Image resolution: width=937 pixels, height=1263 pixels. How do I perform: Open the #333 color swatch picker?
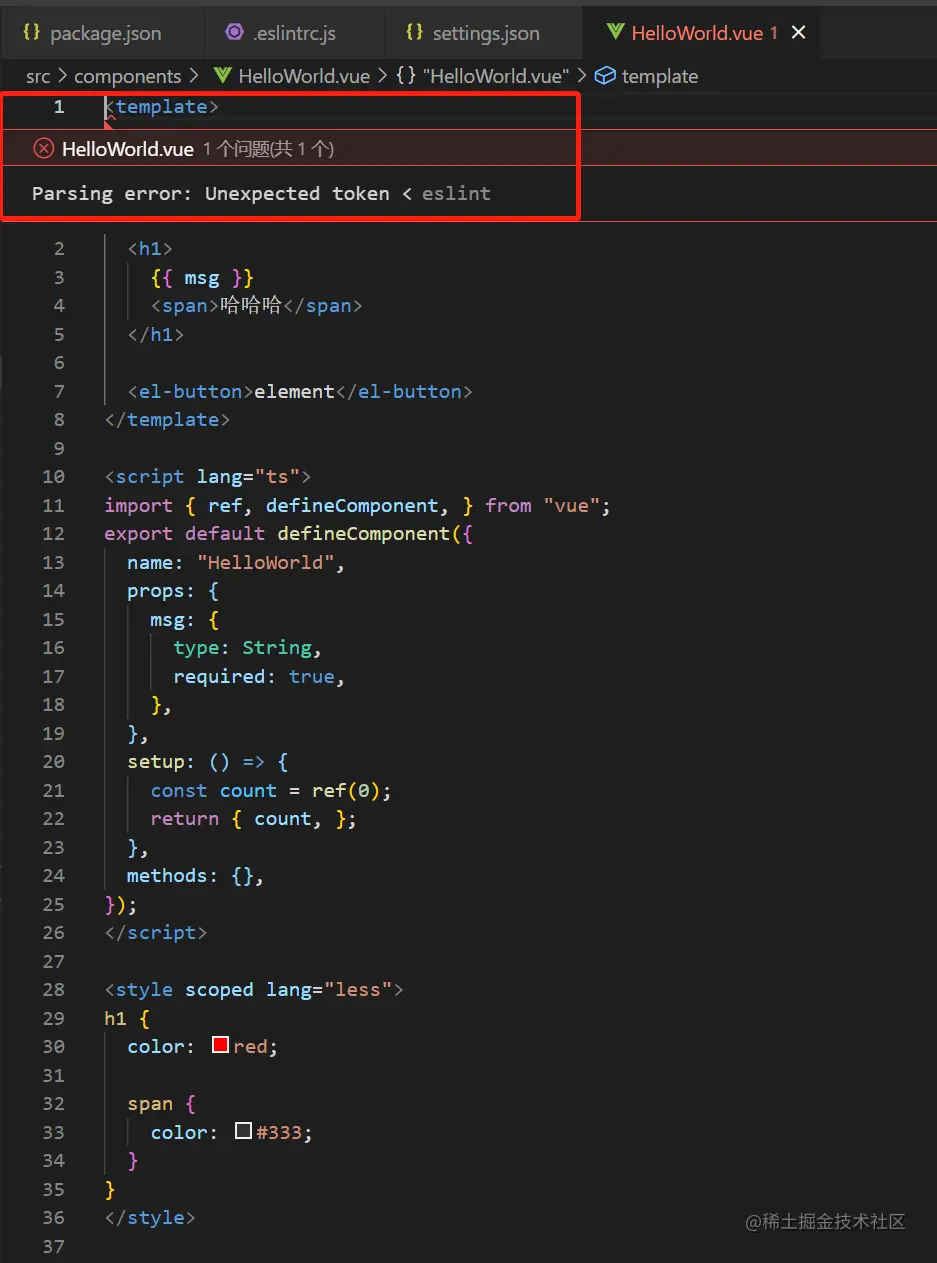click(x=243, y=1131)
